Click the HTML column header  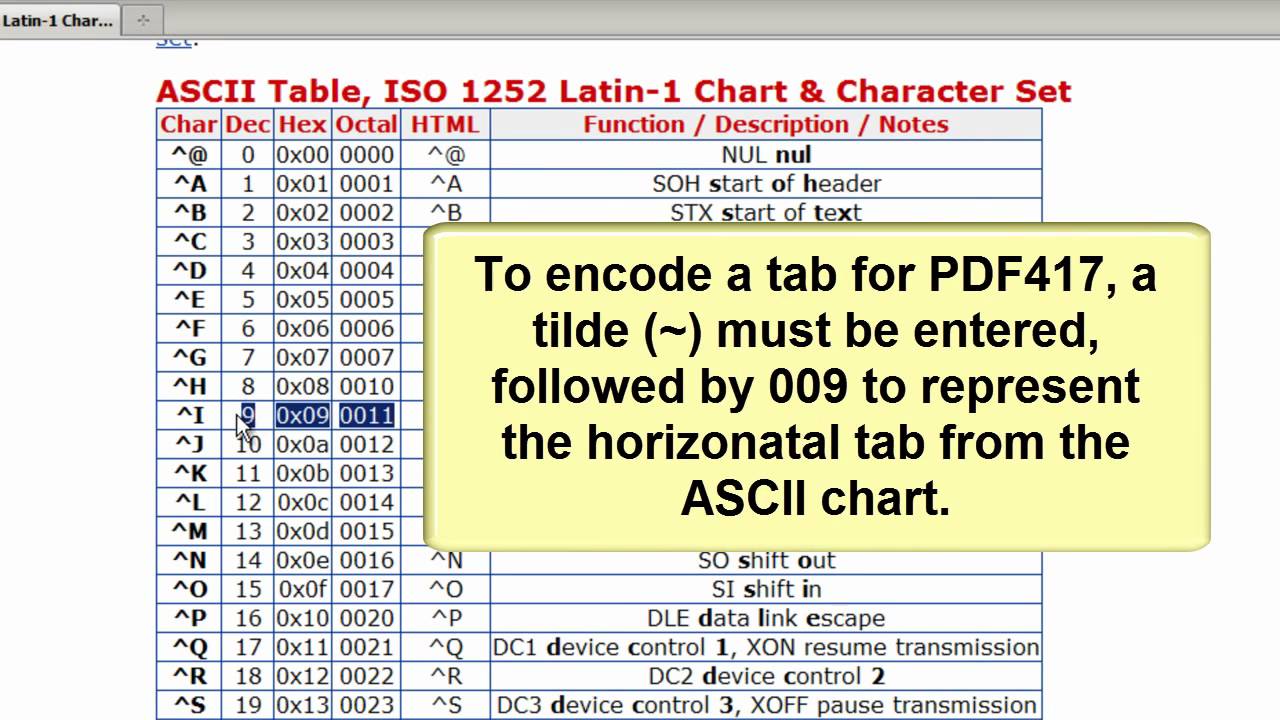(445, 124)
